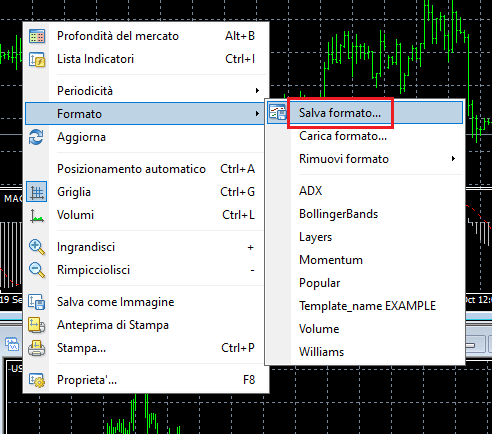Click the Profondità del mercato icon
The image size is (492, 434).
[x=37, y=36]
